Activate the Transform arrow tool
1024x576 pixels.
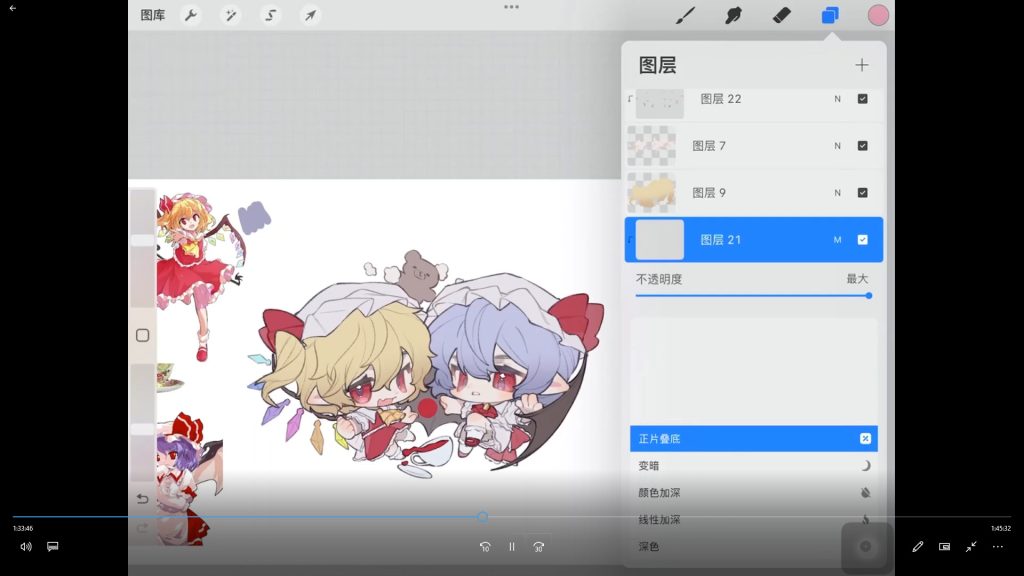(311, 15)
